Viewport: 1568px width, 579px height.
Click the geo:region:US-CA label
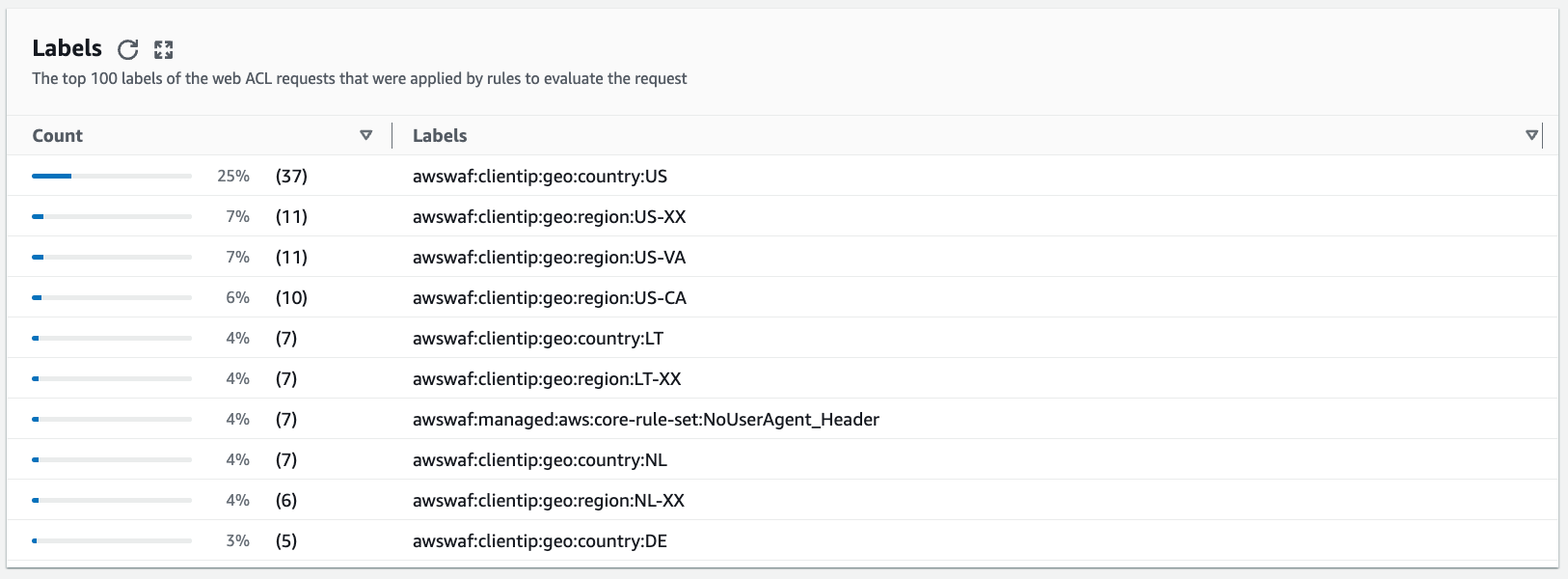(549, 298)
